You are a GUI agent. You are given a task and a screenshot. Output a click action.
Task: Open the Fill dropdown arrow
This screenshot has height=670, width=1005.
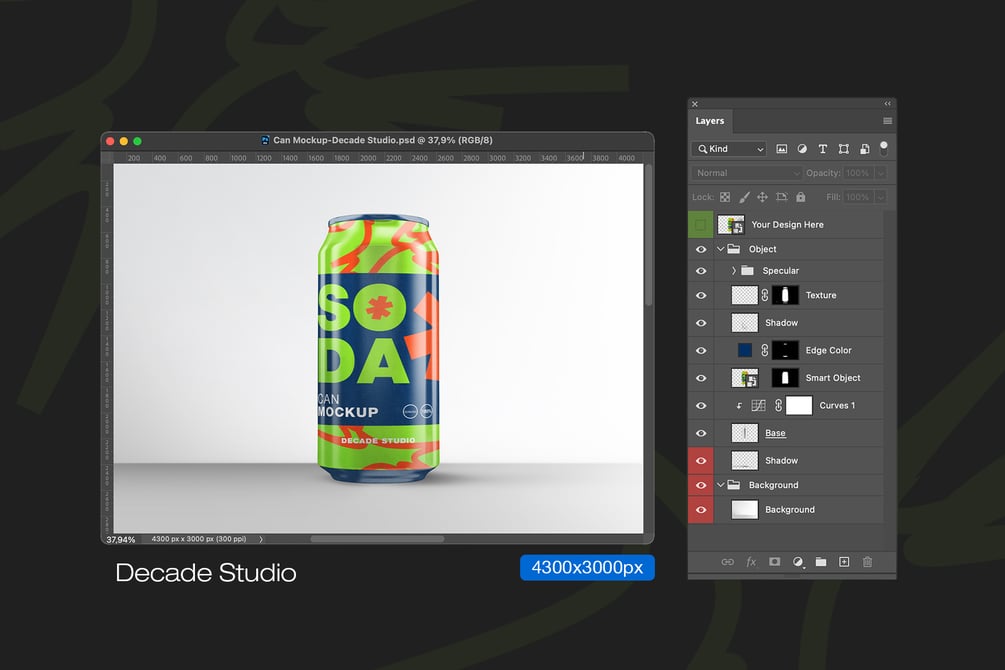coord(881,197)
